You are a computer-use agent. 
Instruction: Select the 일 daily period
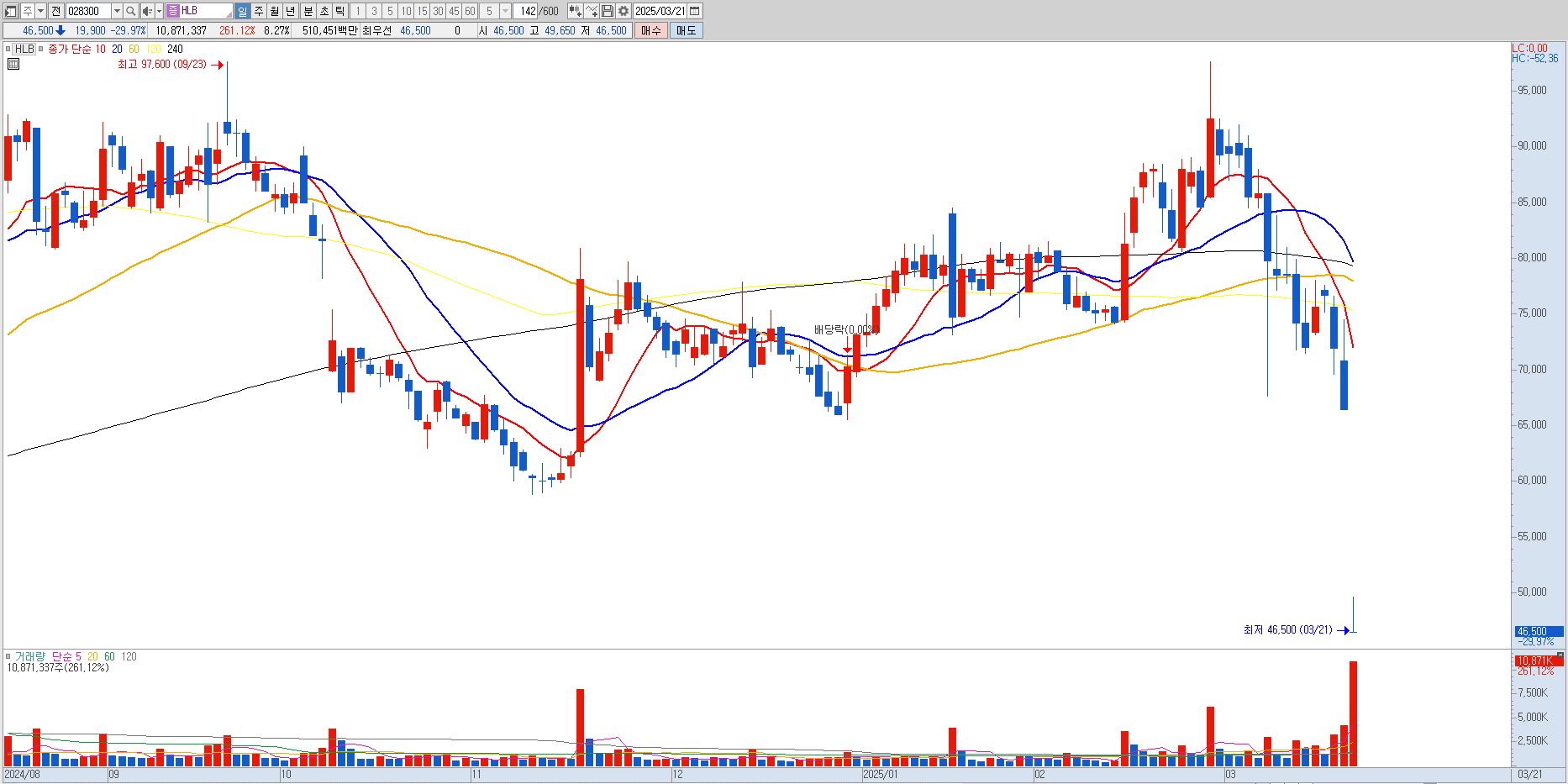click(242, 11)
